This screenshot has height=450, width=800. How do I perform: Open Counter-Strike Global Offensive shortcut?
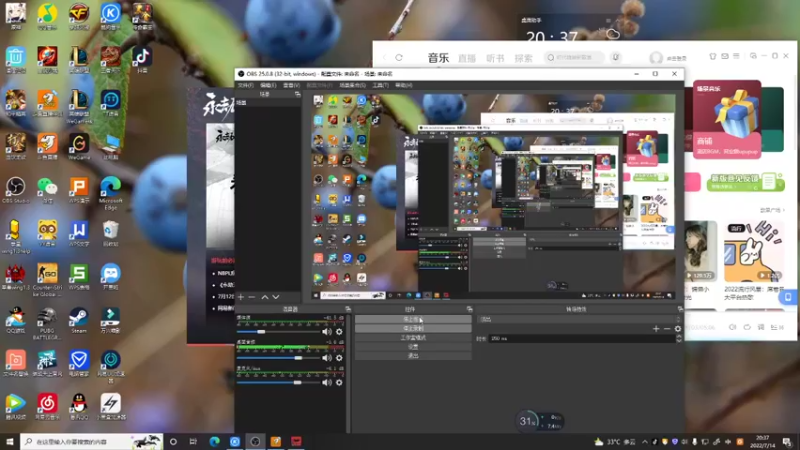47,280
